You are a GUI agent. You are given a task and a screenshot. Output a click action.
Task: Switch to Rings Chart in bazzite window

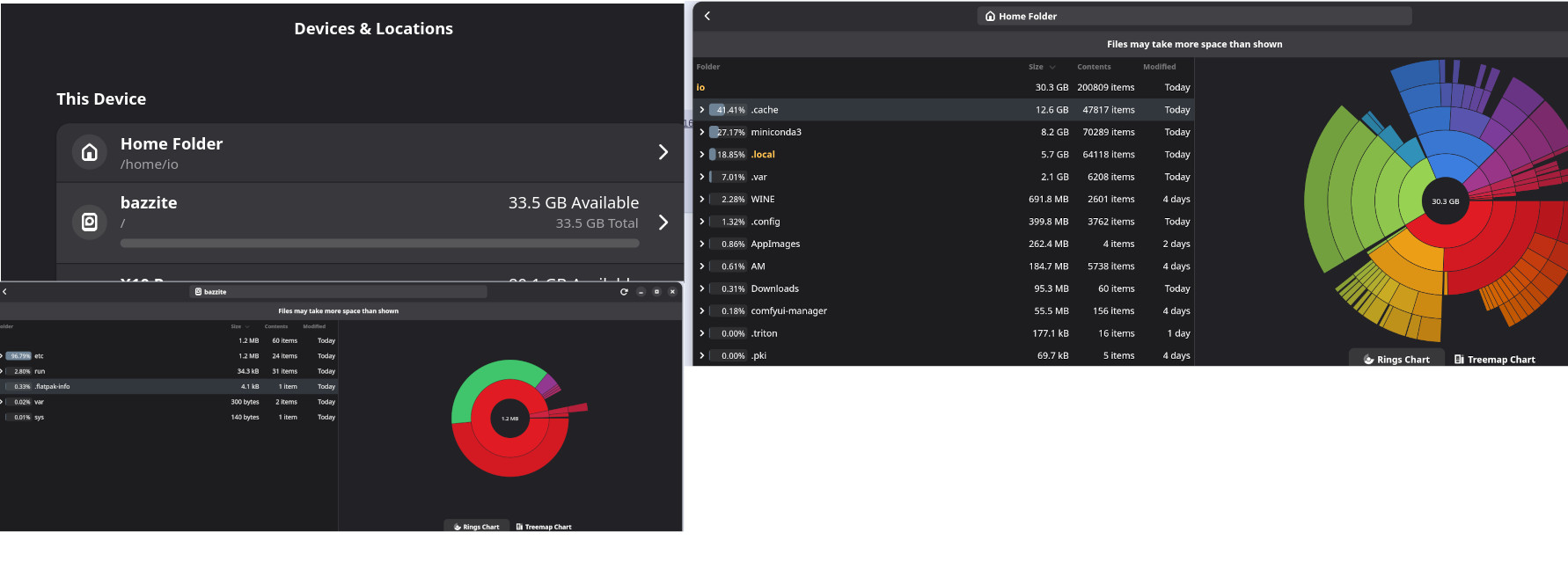[x=476, y=527]
